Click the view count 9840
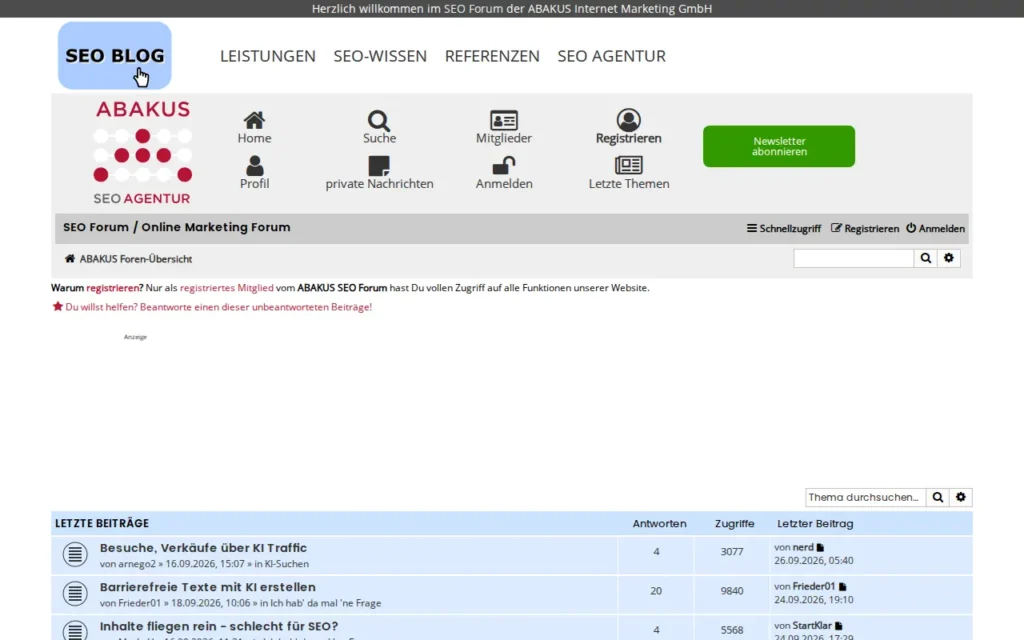Screen dimensions: 1024x640 point(731,591)
